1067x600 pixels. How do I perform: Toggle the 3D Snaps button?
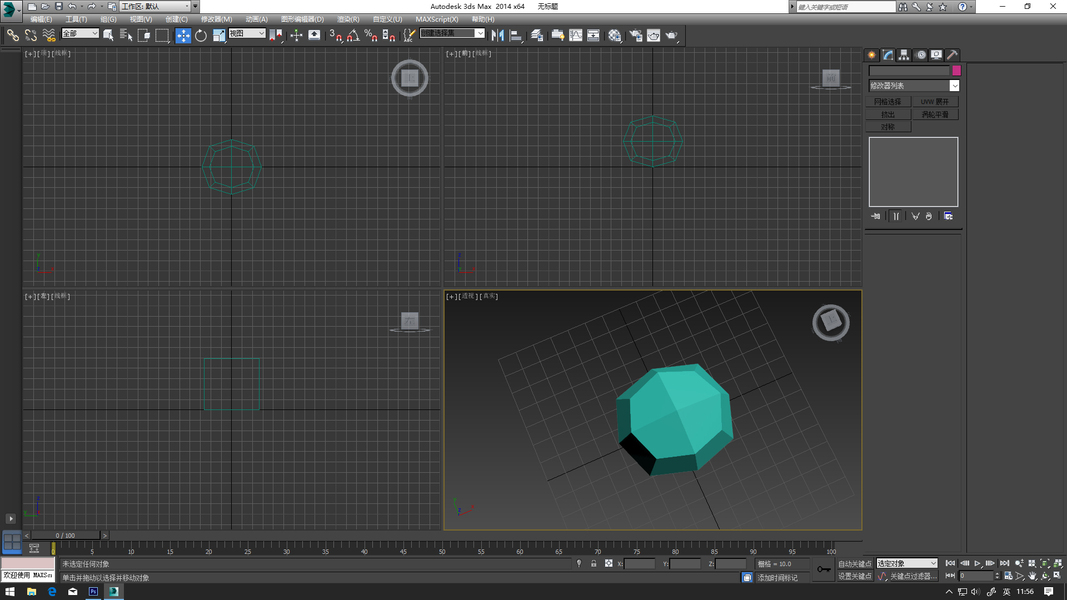(x=335, y=35)
